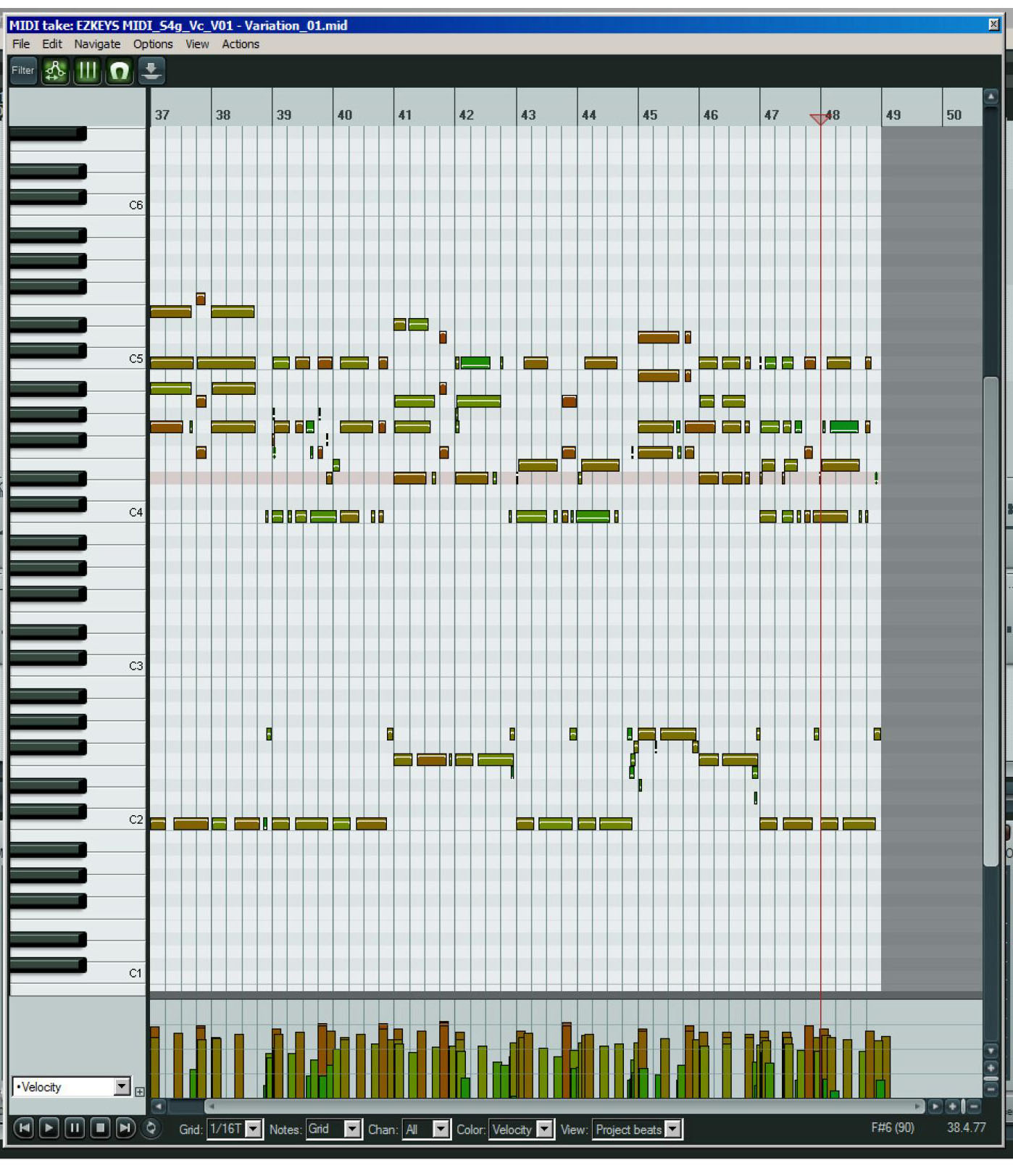Click the rewind to start button
This screenshot has width=1013, height=1176.
(23, 1128)
